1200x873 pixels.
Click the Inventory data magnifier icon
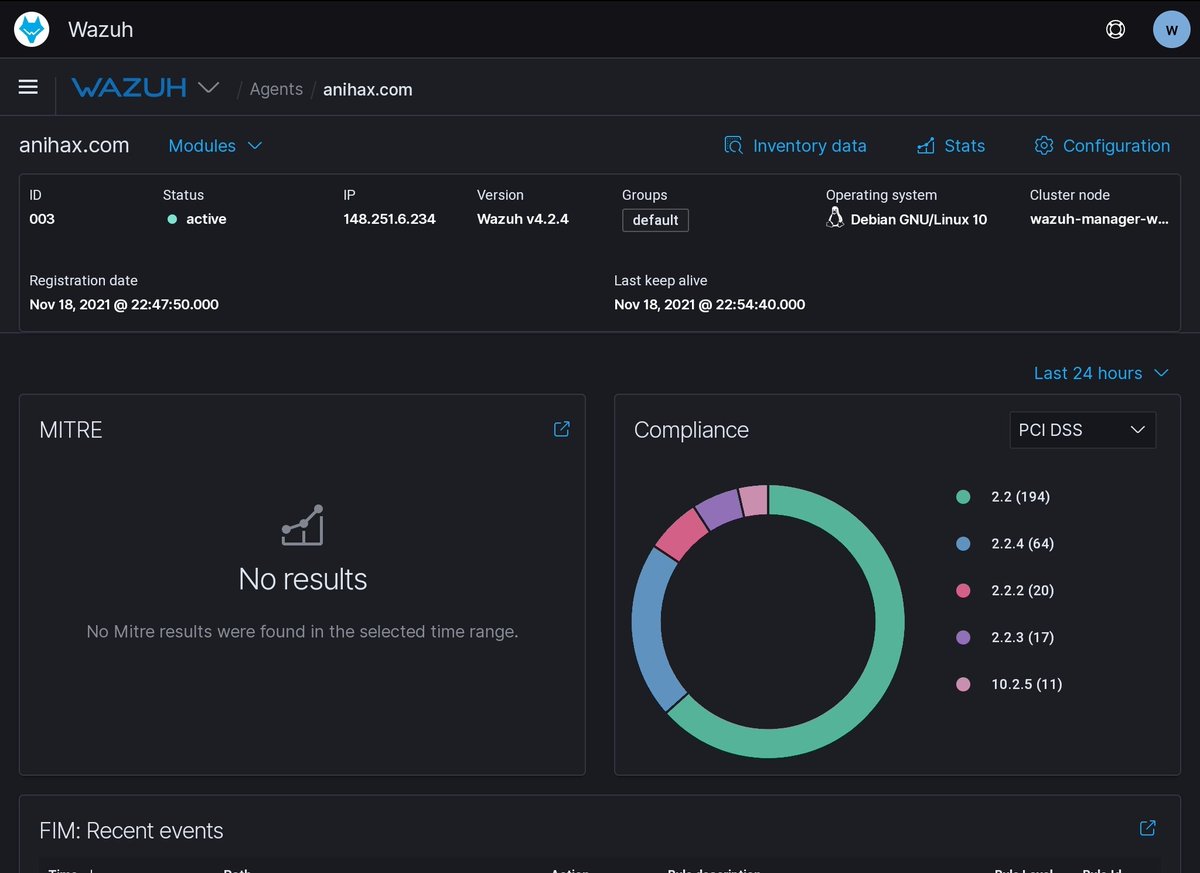(x=734, y=146)
